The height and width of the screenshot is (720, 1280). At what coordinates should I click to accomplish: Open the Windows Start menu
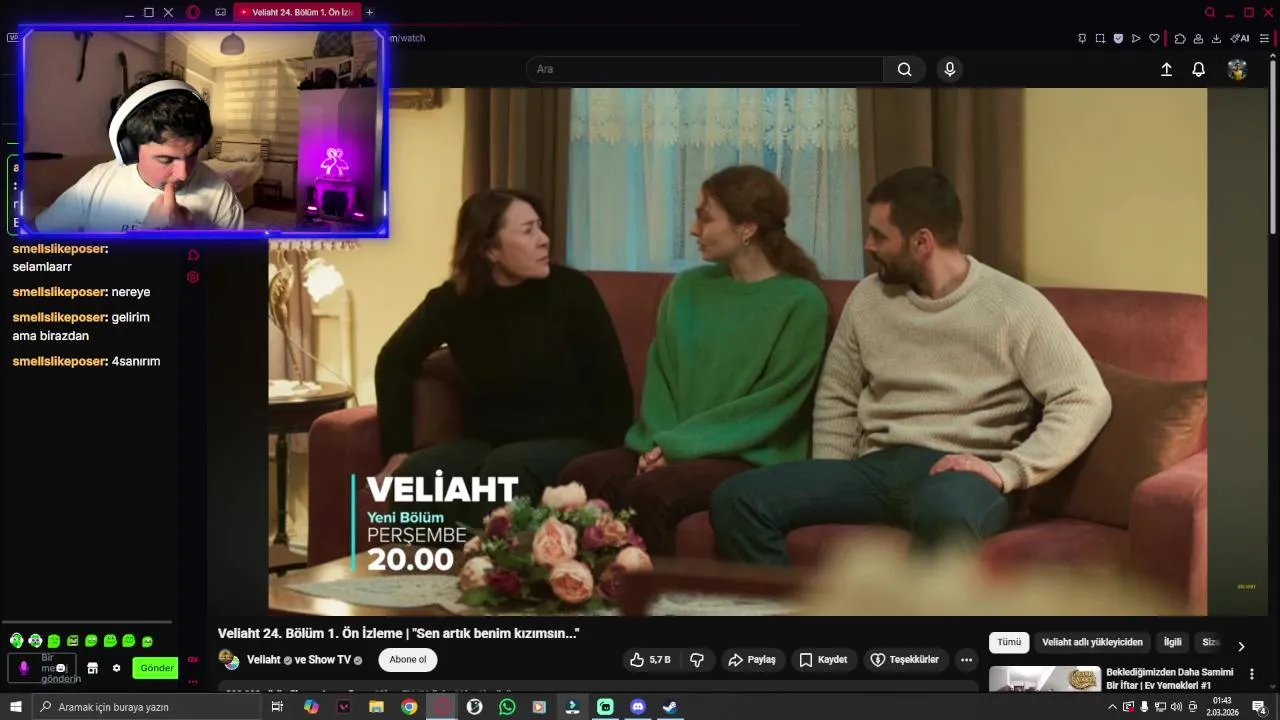point(16,707)
